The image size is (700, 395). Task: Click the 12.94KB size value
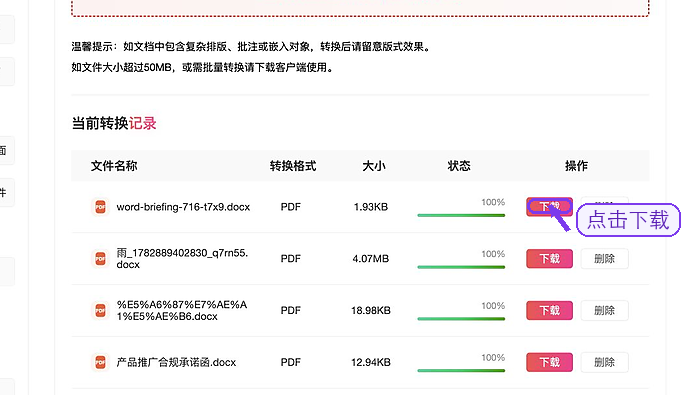tap(371, 362)
